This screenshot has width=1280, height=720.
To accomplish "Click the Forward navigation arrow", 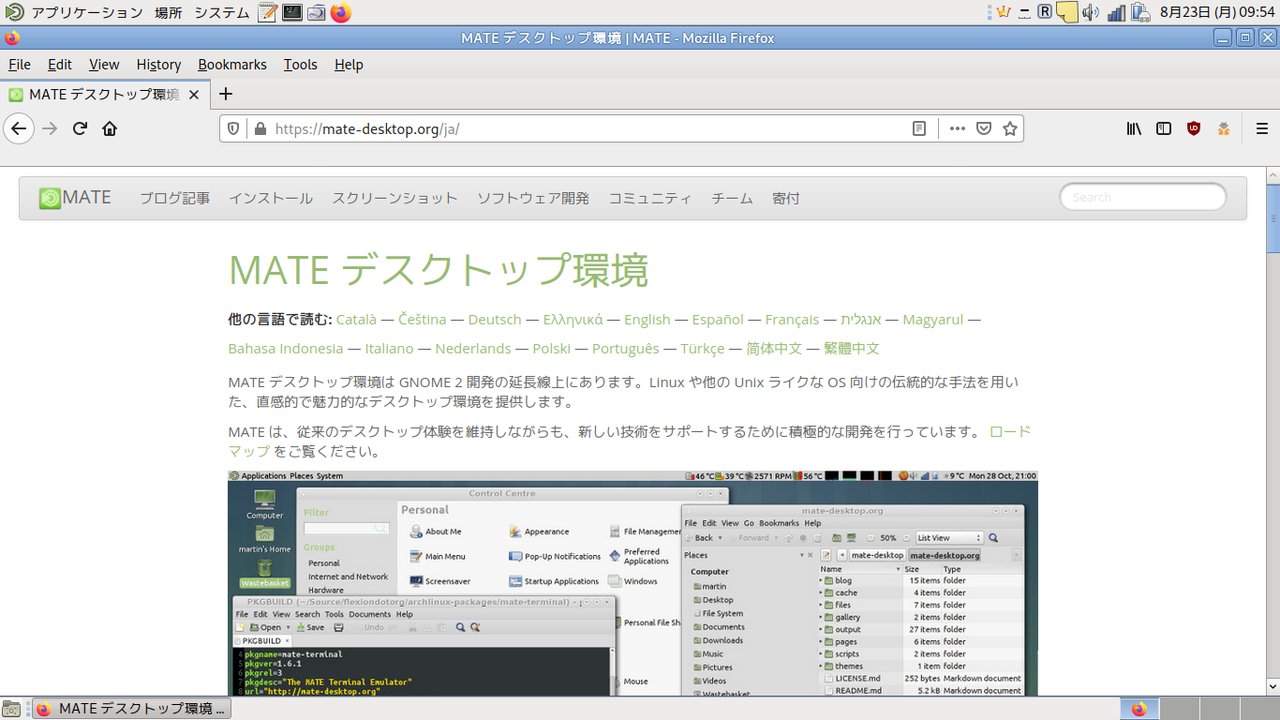I will [x=49, y=128].
